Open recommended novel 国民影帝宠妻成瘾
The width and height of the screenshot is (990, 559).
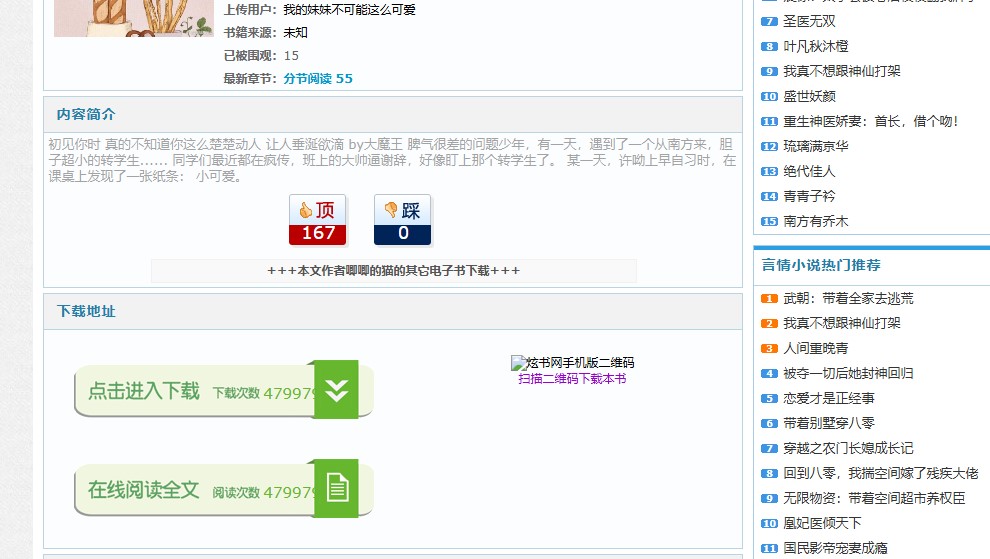click(x=835, y=548)
